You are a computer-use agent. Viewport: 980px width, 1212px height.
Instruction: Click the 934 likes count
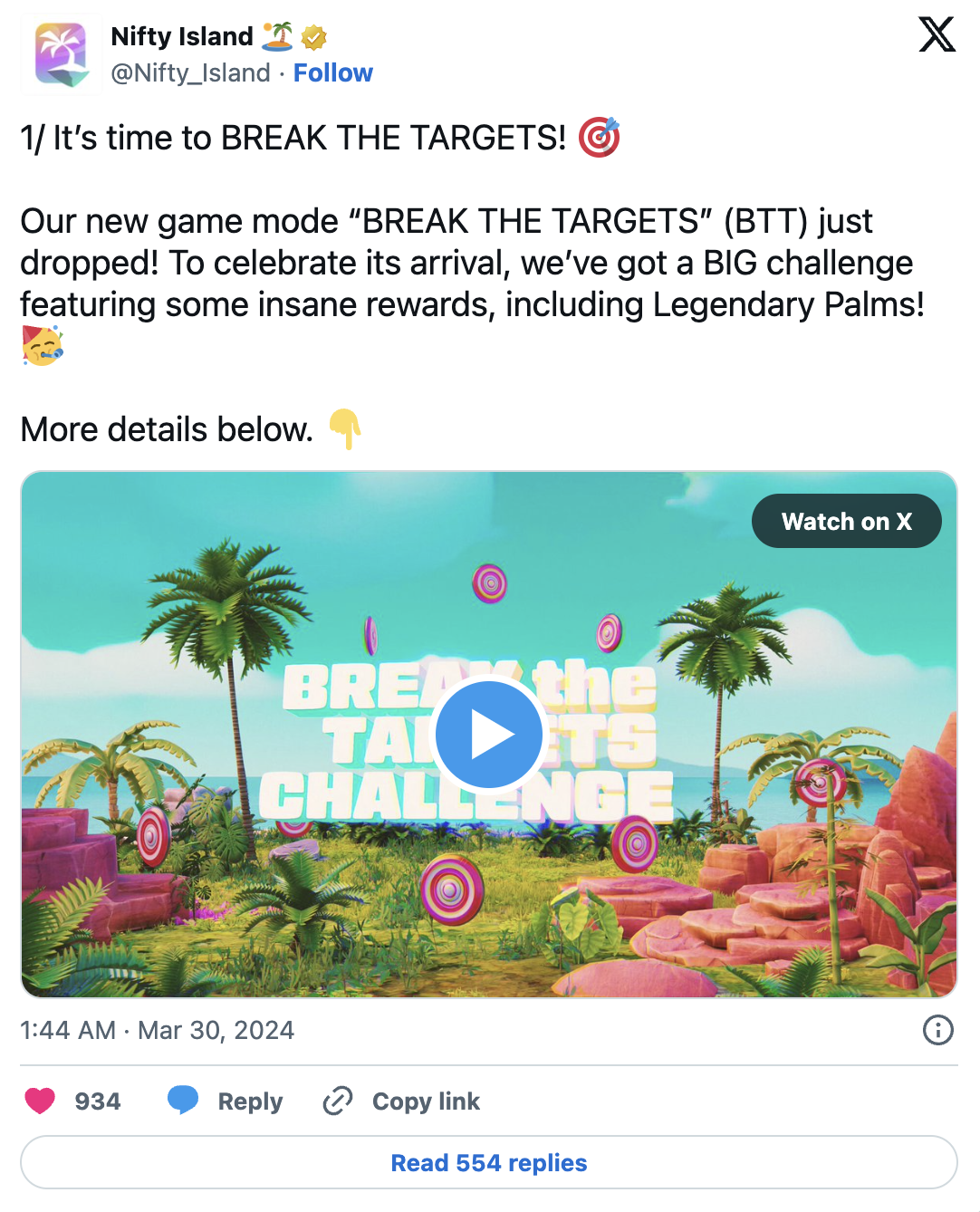tap(97, 1101)
